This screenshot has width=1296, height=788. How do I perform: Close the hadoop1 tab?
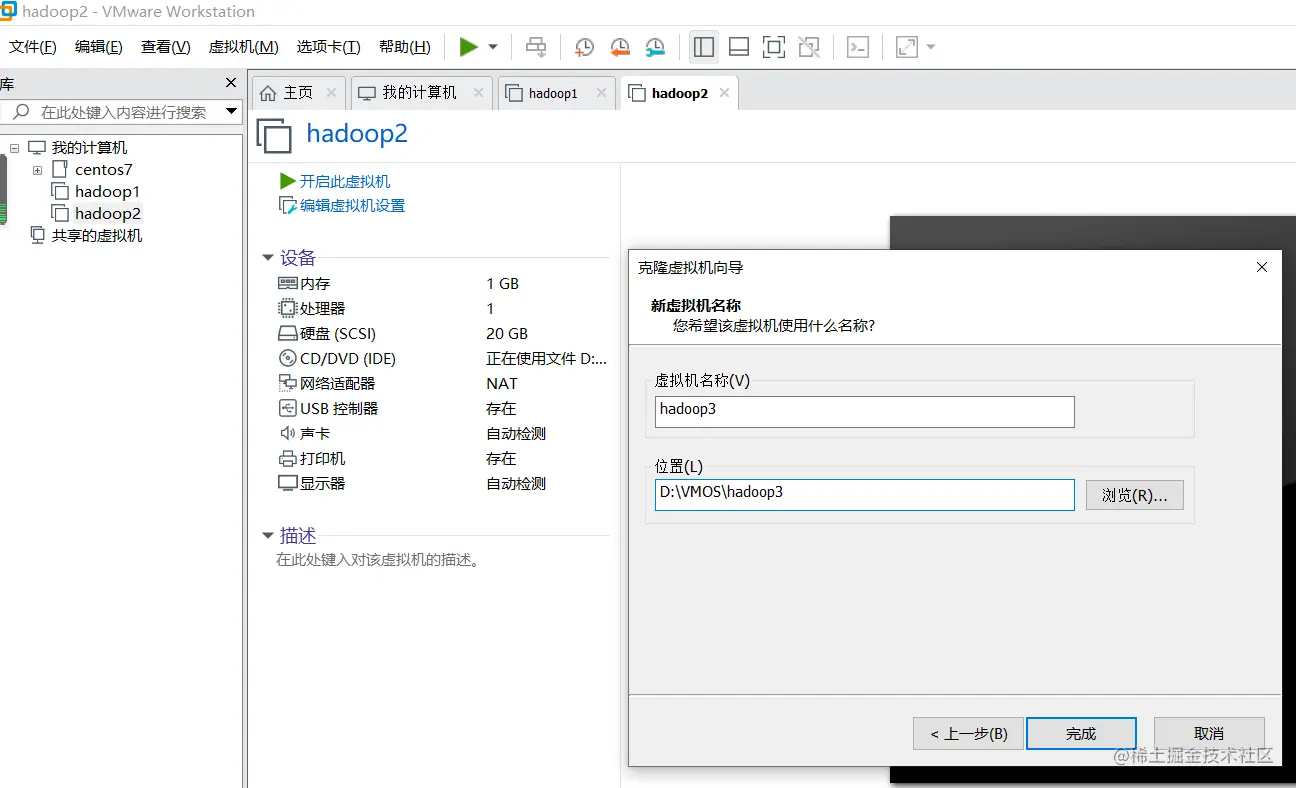[x=601, y=93]
